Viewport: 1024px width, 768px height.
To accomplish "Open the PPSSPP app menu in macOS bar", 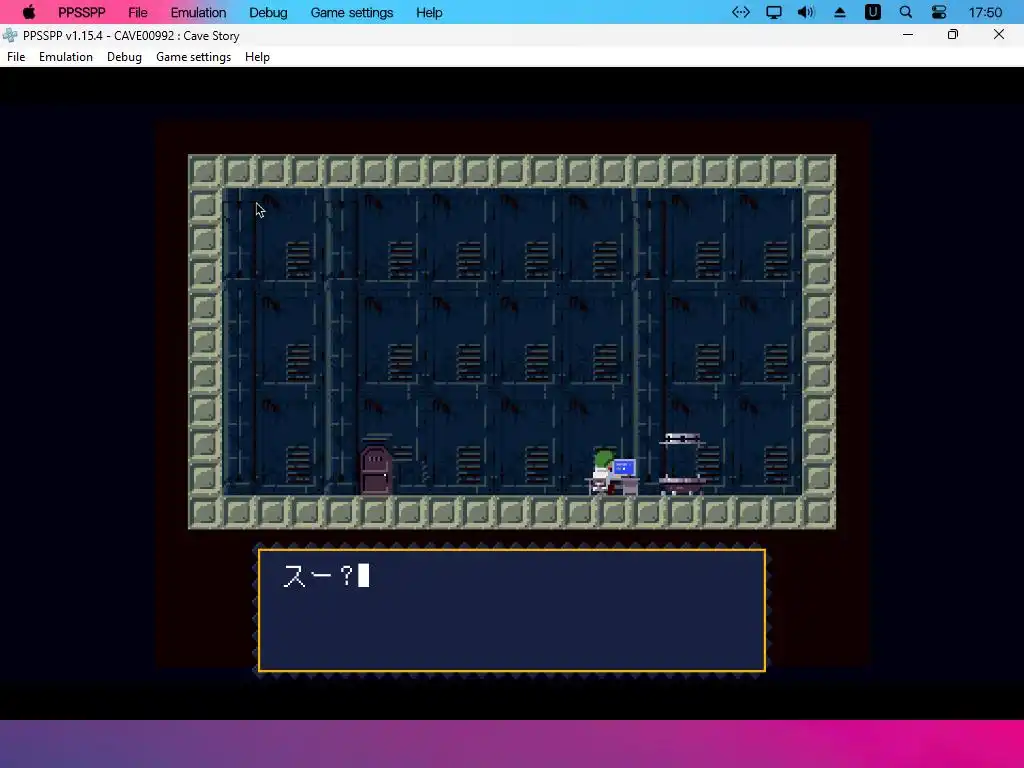I will click(82, 12).
